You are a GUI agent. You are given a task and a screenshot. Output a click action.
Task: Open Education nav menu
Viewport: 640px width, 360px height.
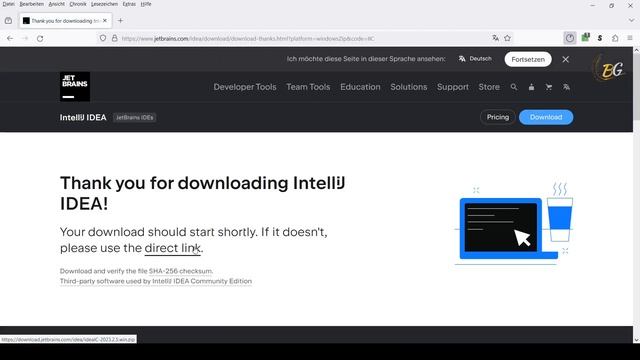(360, 87)
